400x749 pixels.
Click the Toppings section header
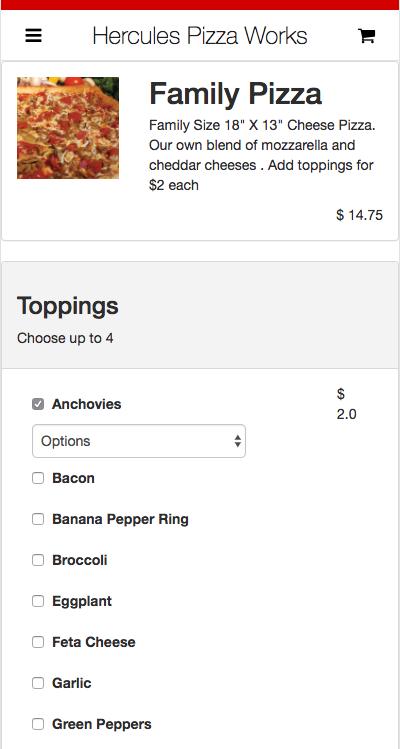67,306
